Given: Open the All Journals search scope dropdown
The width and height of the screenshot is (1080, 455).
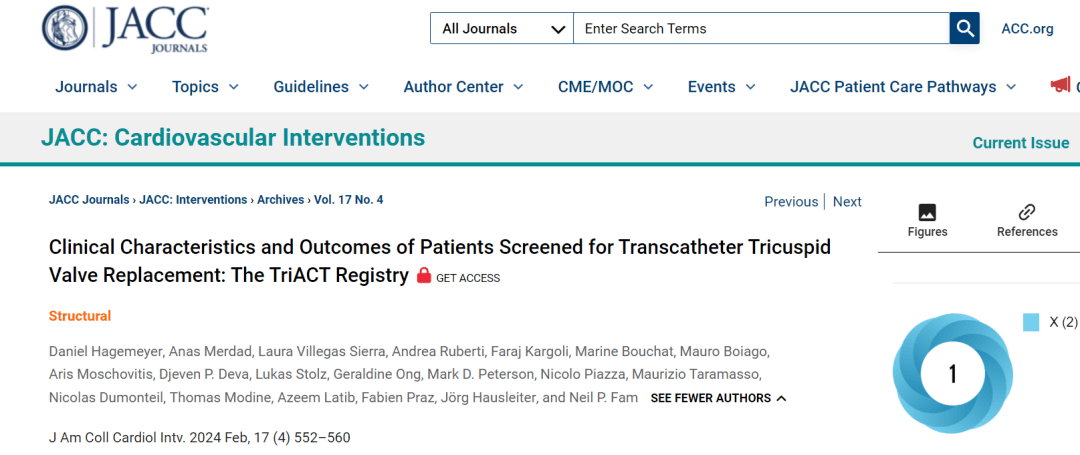Looking at the screenshot, I should click(x=502, y=28).
